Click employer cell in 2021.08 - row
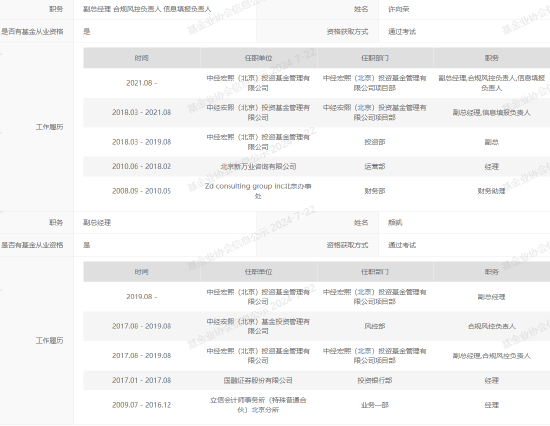This screenshot has height=426, width=550. tap(258, 83)
